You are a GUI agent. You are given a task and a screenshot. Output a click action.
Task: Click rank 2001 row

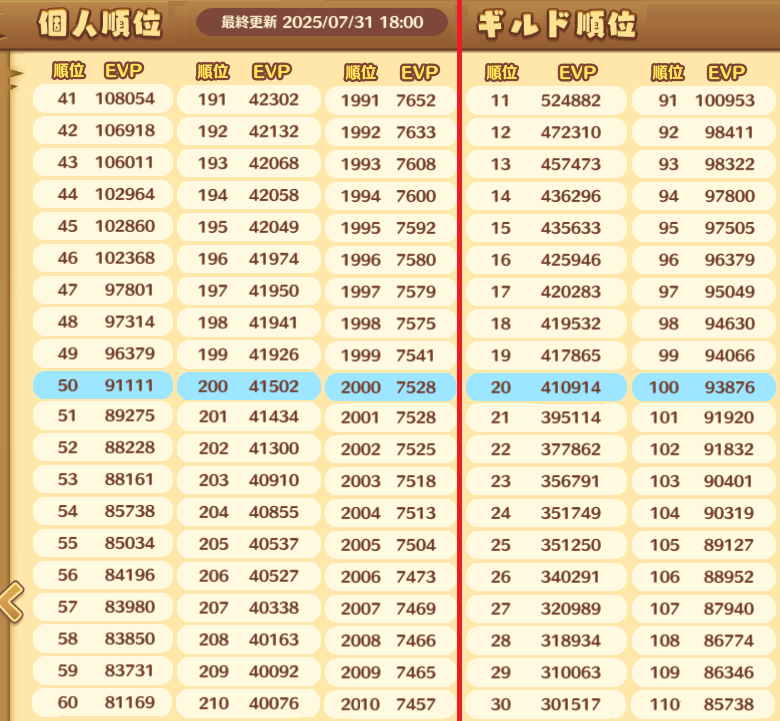click(390, 417)
